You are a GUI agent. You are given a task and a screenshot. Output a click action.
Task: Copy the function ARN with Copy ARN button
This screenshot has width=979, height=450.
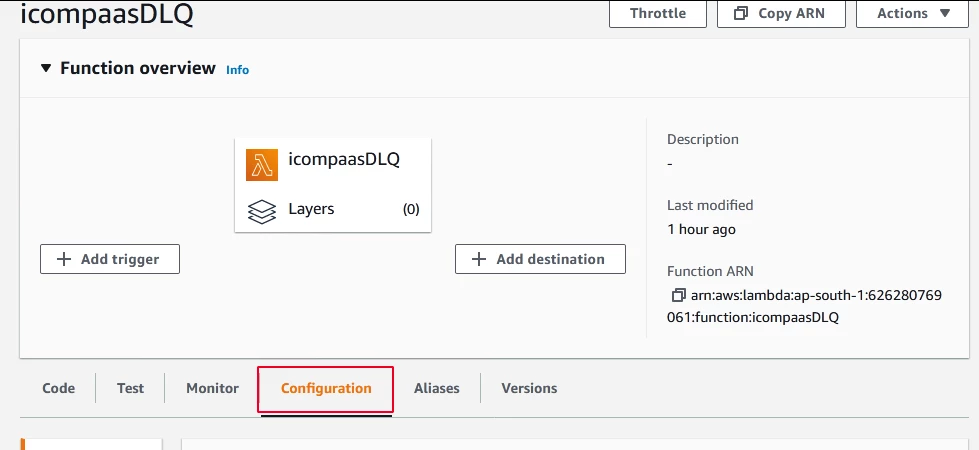(x=781, y=14)
